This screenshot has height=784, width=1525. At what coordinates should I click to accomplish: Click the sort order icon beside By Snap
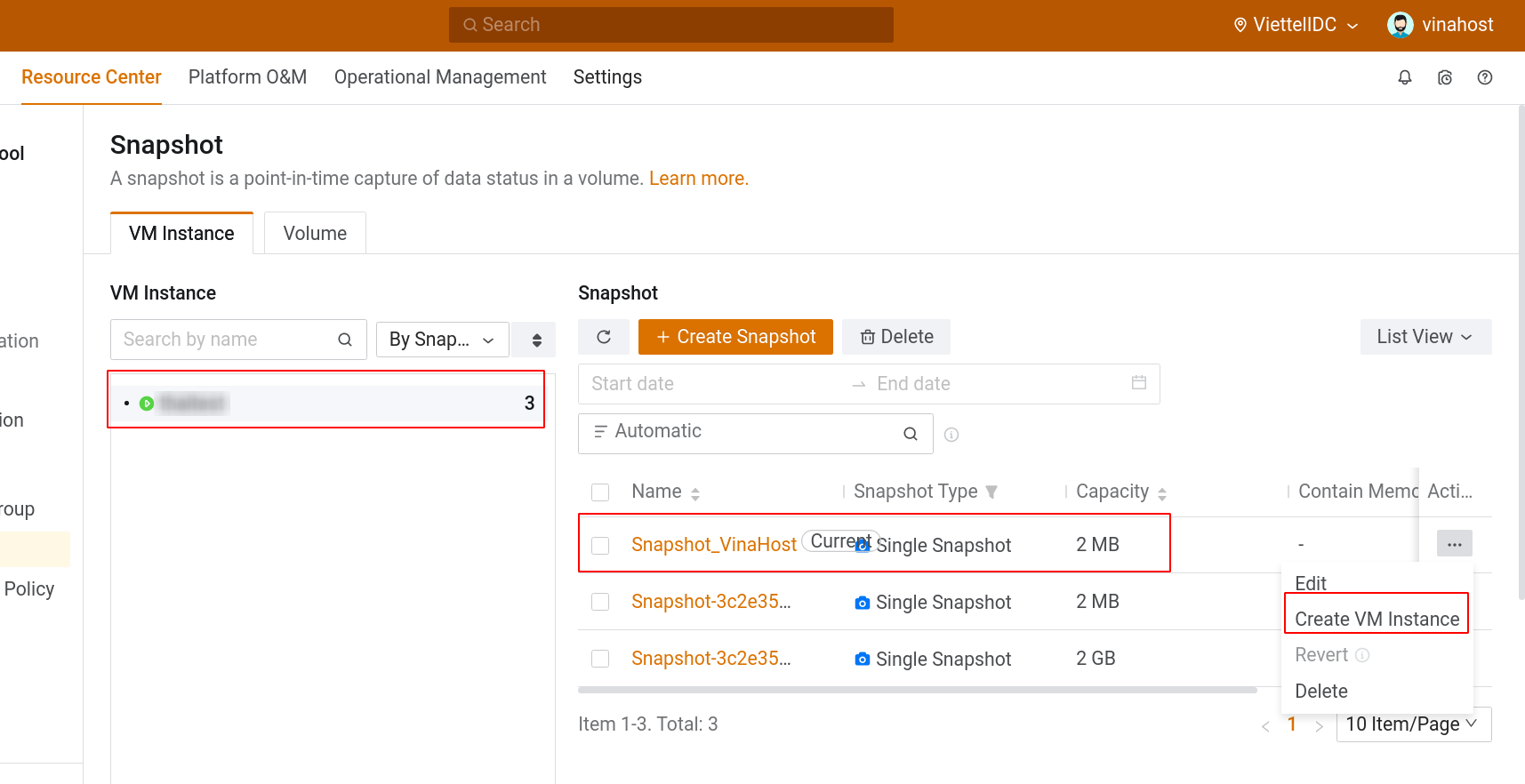tap(536, 340)
